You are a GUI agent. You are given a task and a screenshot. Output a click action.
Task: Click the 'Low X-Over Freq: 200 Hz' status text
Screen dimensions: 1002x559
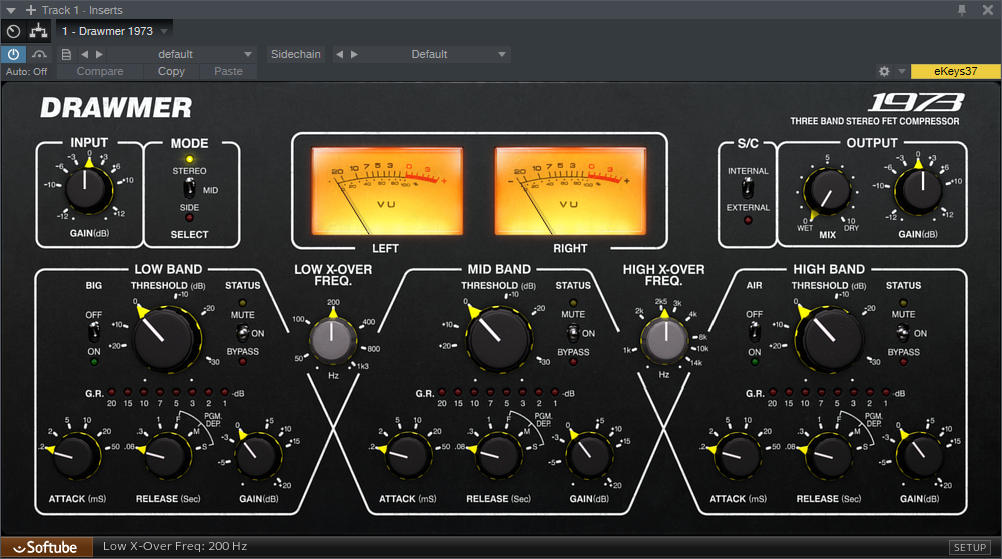point(175,546)
